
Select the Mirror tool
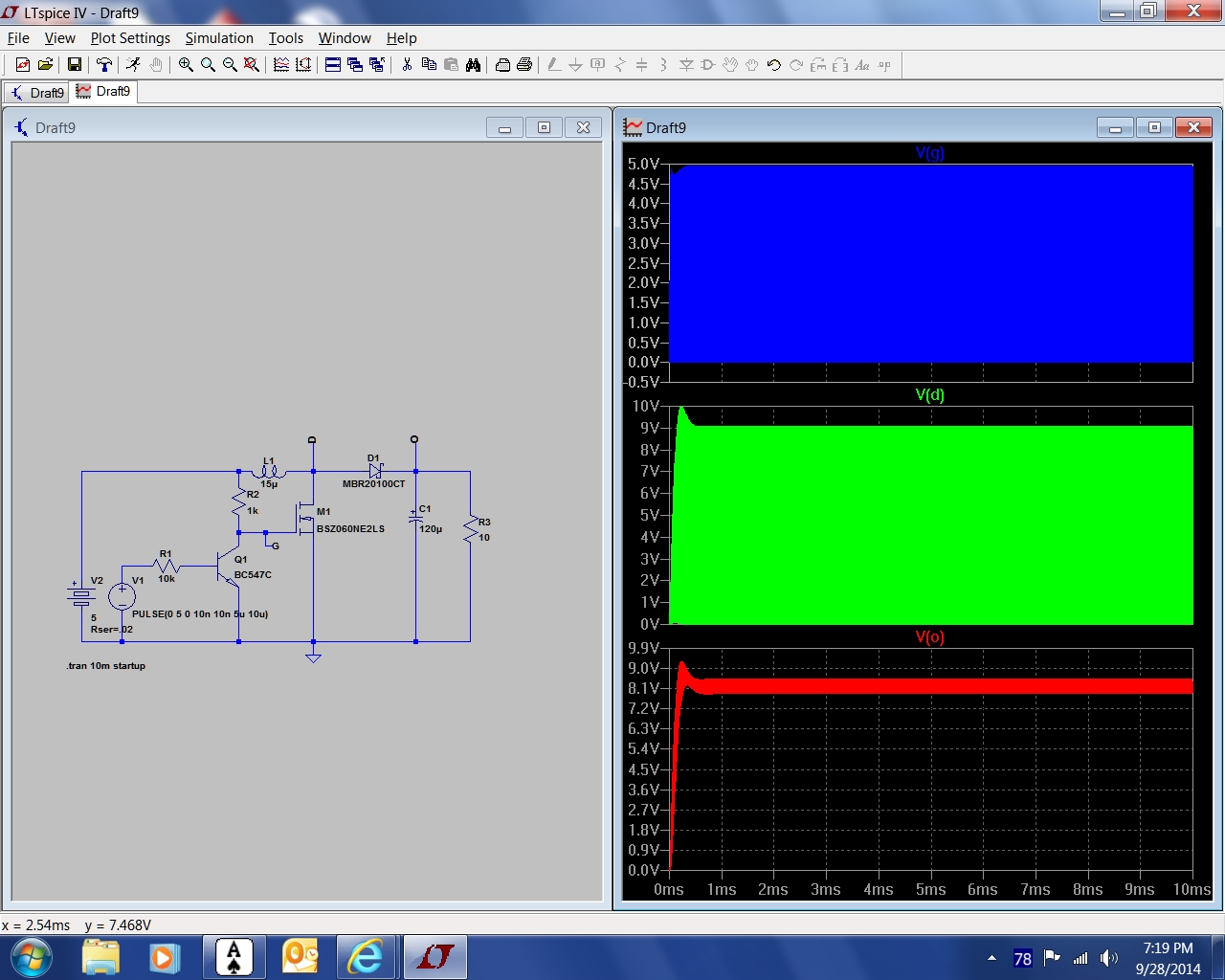(x=840, y=65)
